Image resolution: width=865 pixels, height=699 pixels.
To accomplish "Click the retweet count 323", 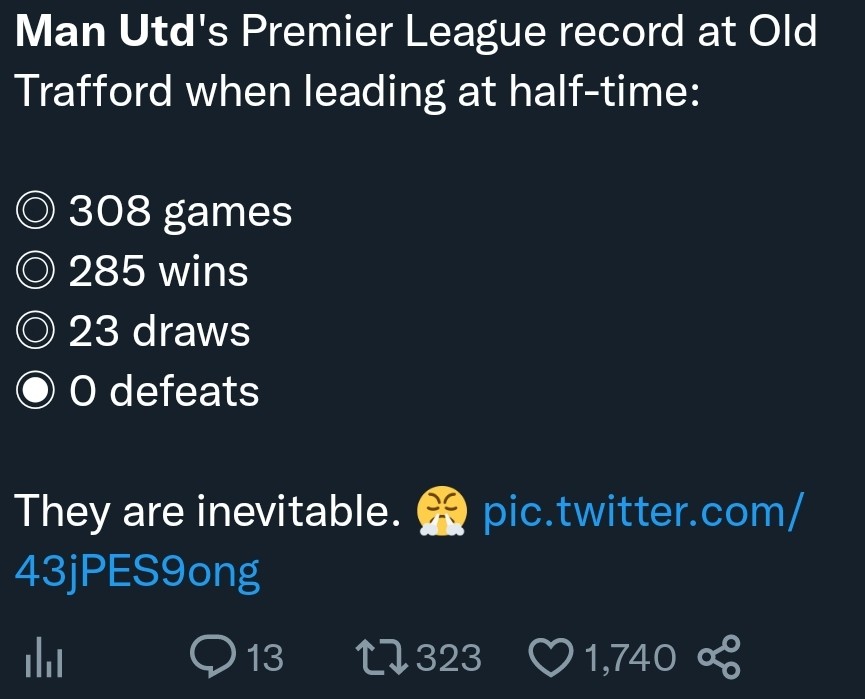I will [x=448, y=658].
